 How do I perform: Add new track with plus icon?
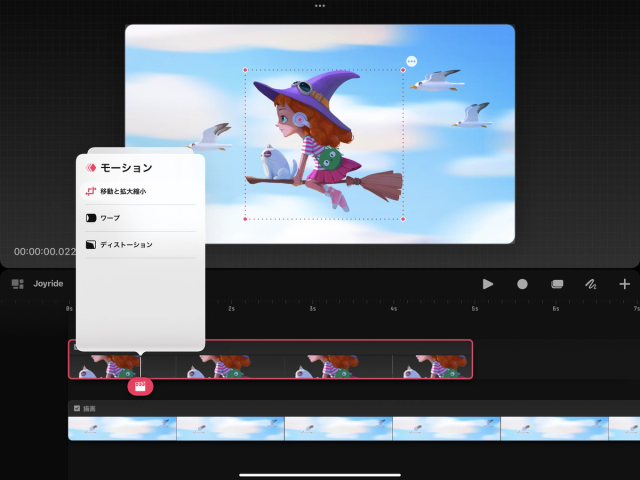tap(624, 284)
